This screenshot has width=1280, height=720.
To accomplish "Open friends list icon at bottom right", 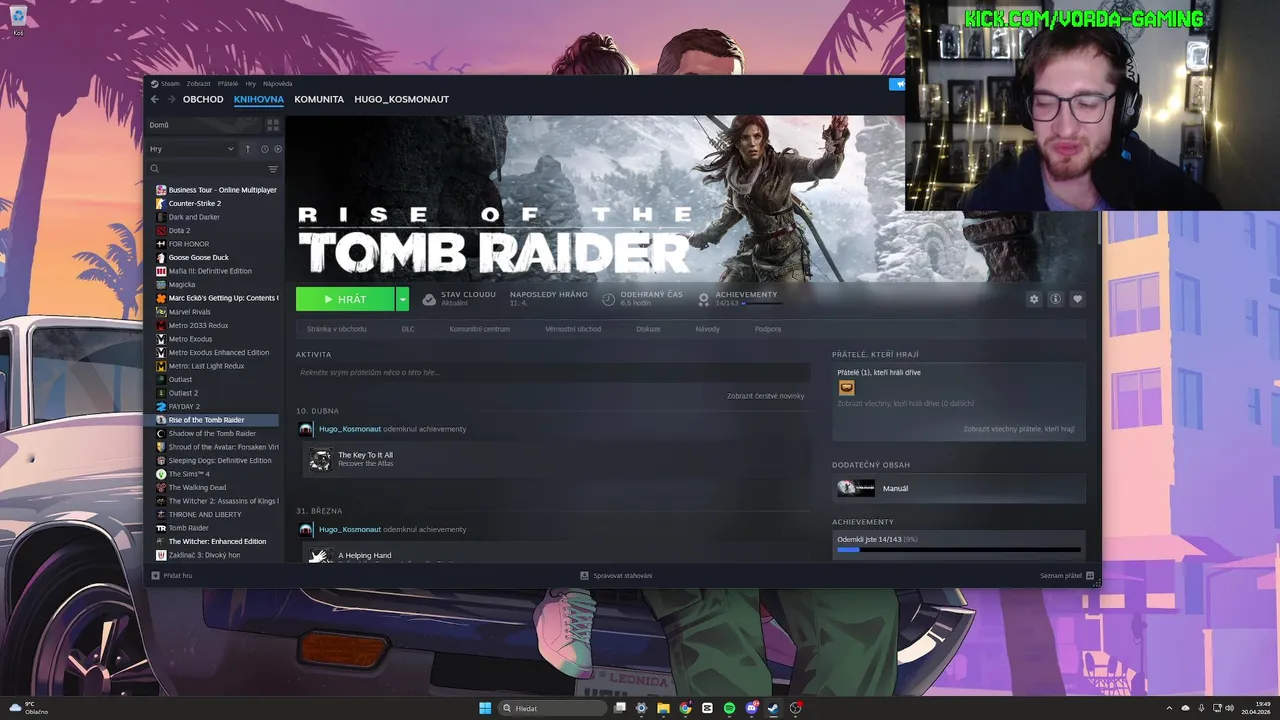I will click(x=1090, y=576).
